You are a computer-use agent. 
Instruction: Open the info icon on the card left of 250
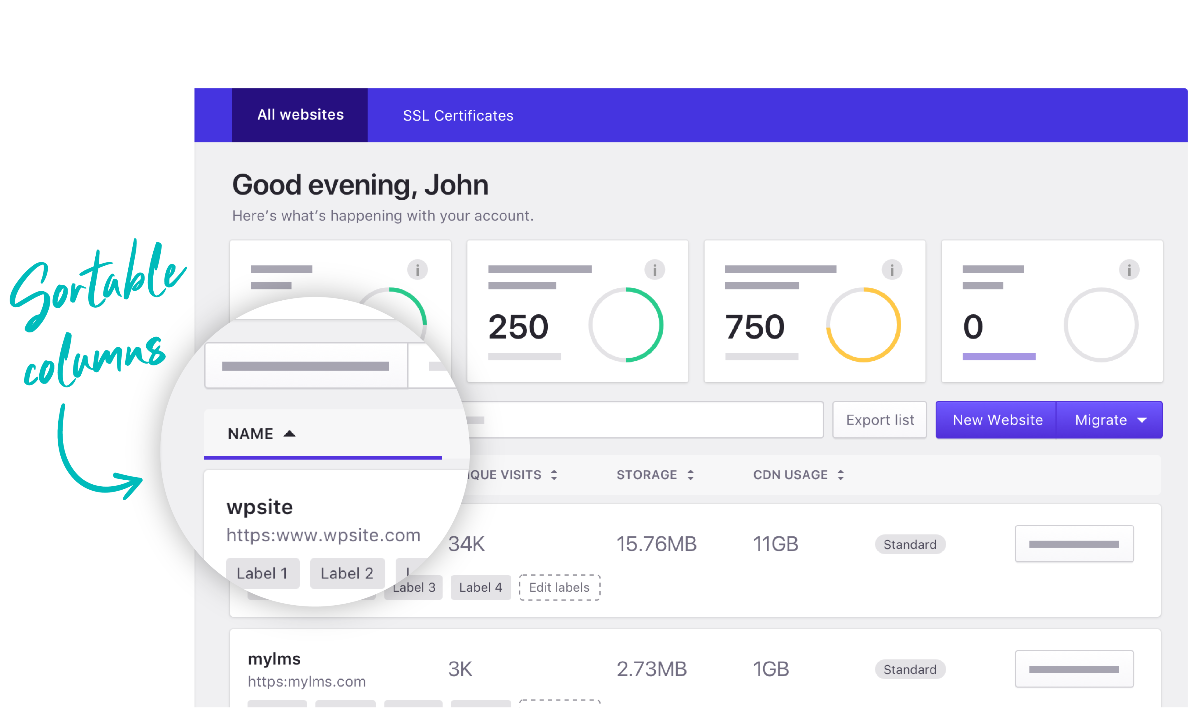(418, 270)
